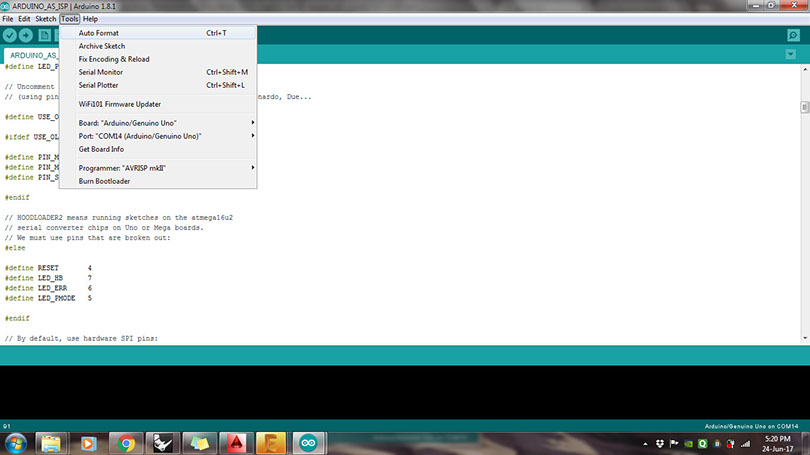Click Burn Bootloader
This screenshot has height=455, width=810.
coord(158,181)
